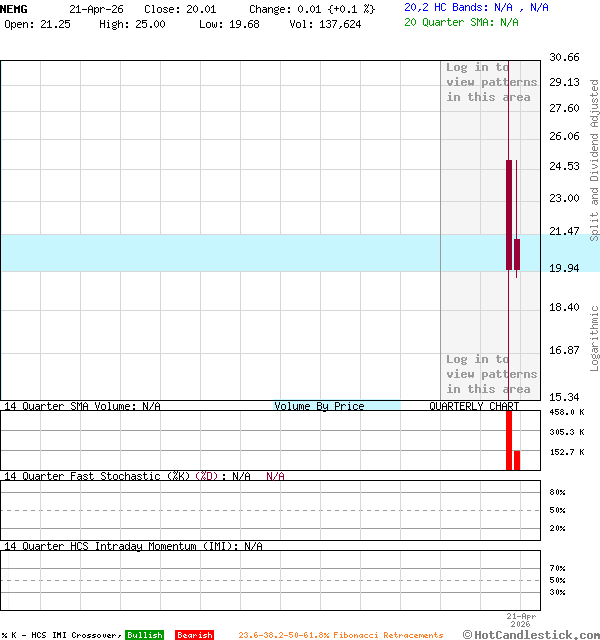Click the 20,2 HC Bands indicator label
This screenshot has height=640, width=600.
476,7
